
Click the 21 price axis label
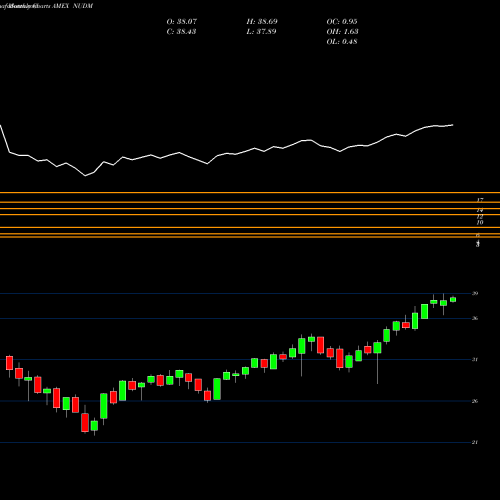(x=475, y=442)
